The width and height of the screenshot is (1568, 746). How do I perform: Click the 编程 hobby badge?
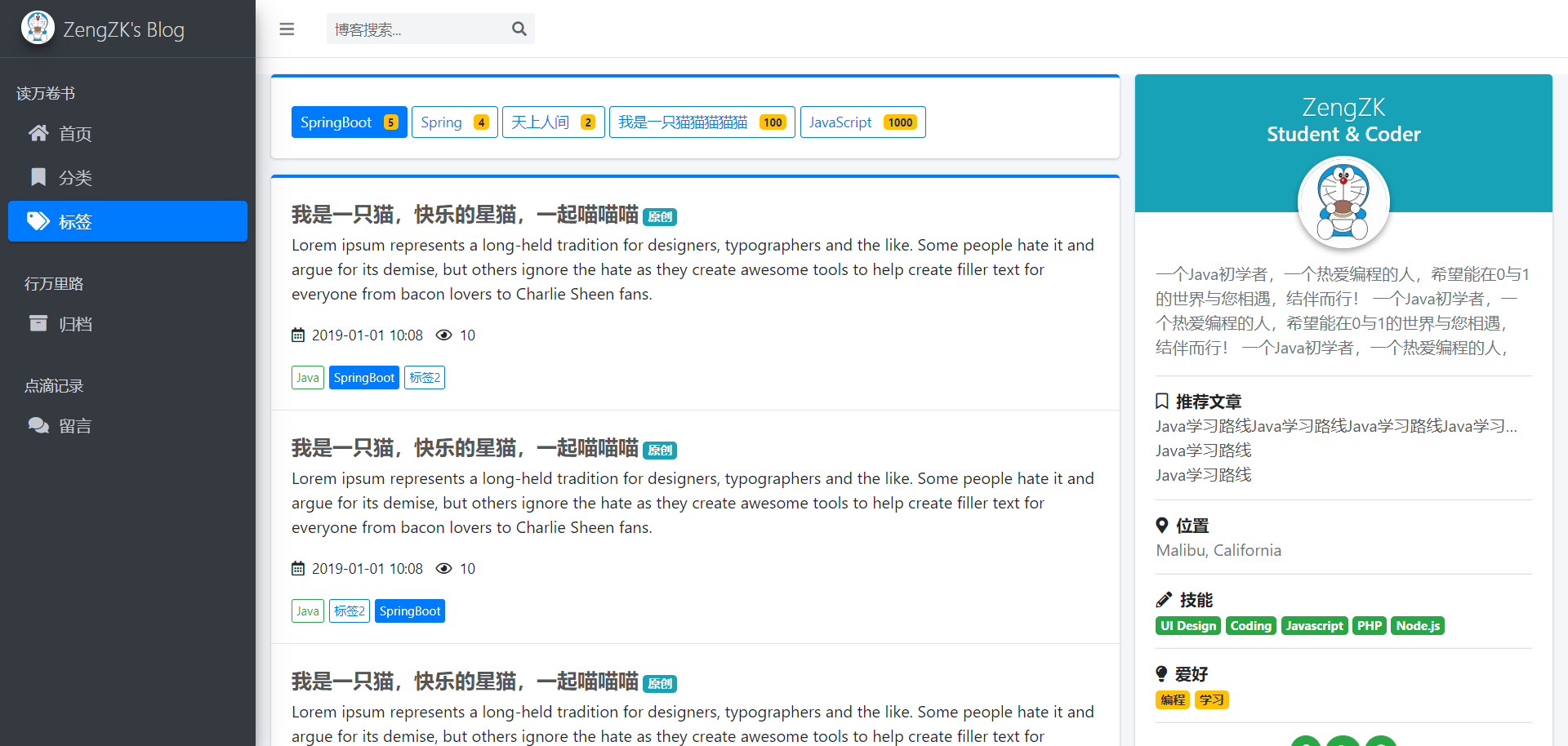(x=1173, y=700)
